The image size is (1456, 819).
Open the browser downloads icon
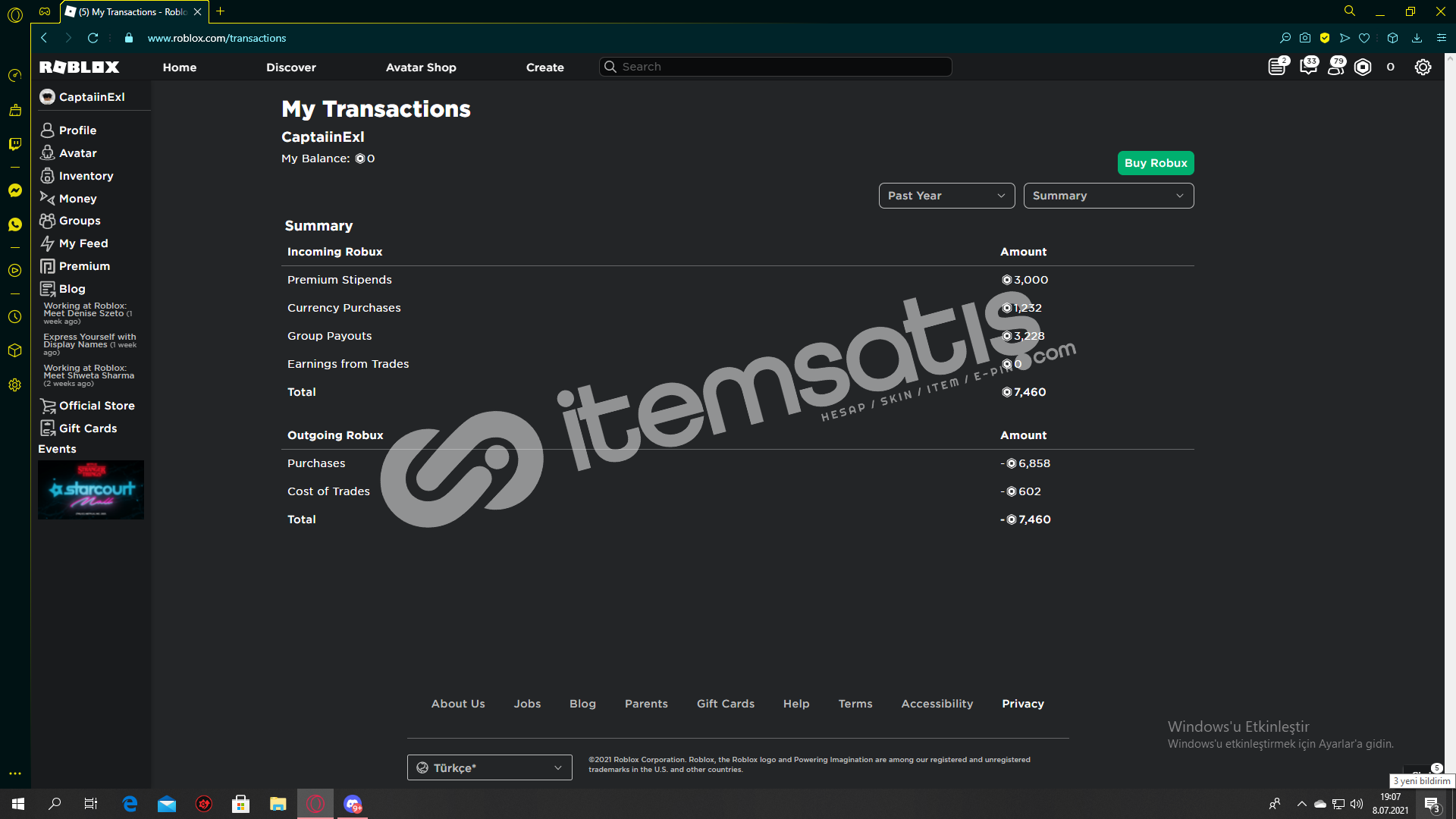point(1417,38)
